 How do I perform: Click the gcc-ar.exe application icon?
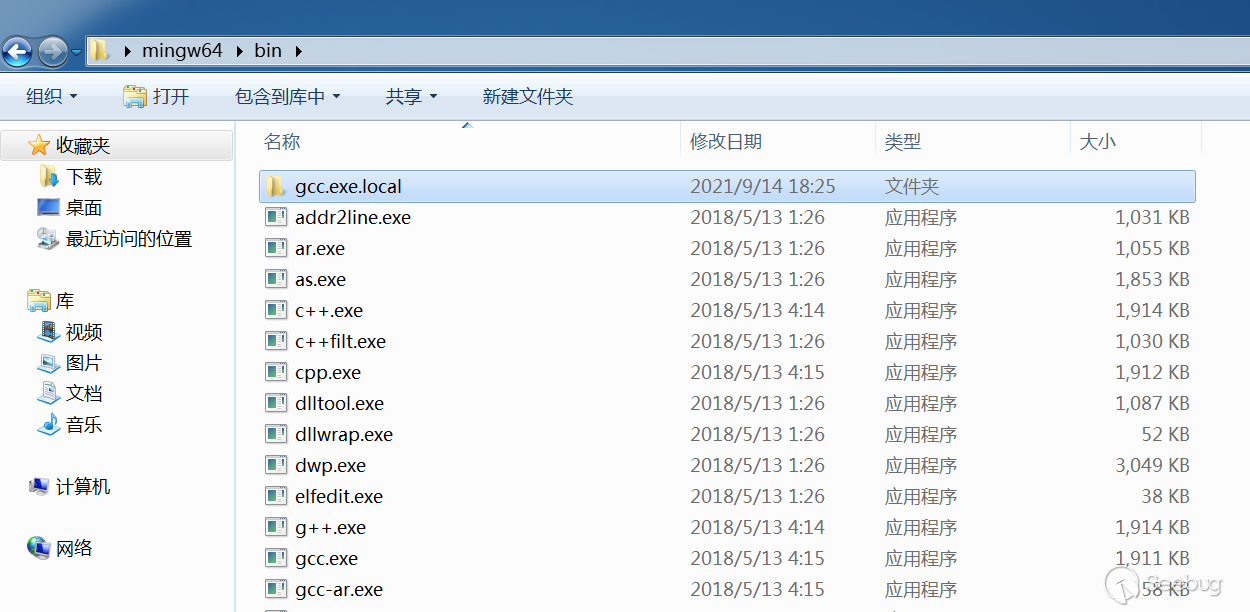coord(276,589)
